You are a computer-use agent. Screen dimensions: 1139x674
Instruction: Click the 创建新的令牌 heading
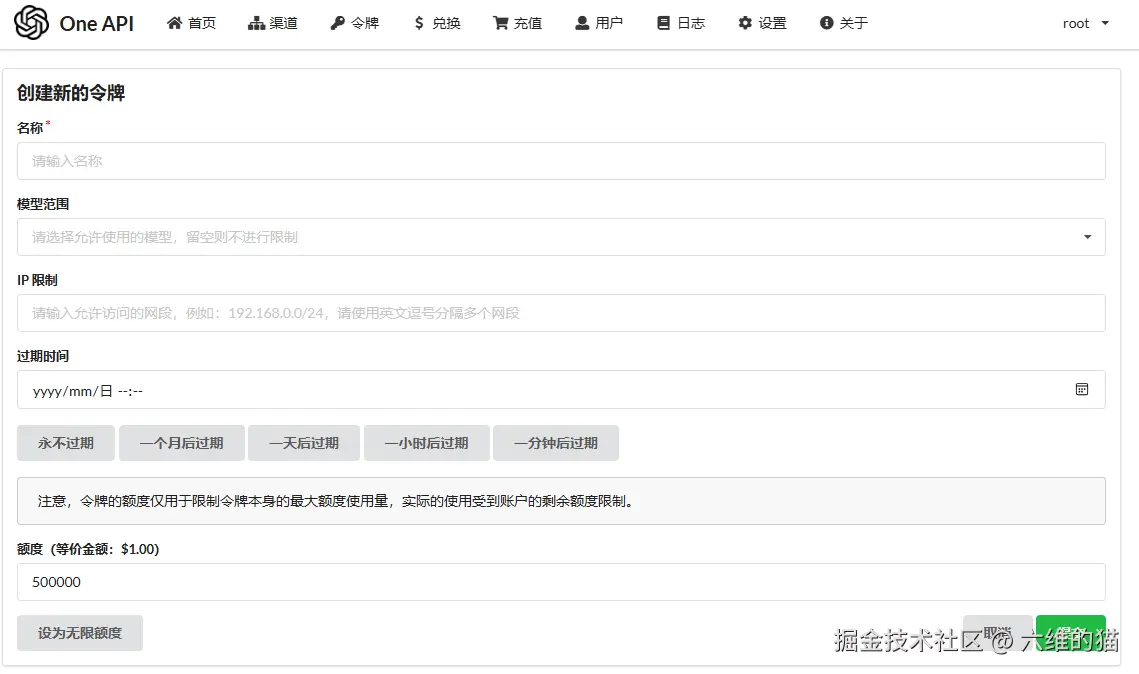point(71,93)
